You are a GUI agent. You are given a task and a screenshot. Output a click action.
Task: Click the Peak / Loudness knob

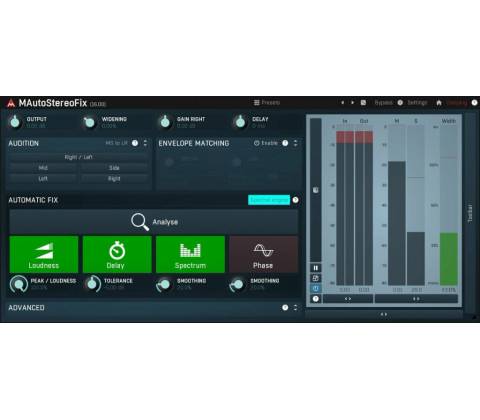(x=19, y=284)
